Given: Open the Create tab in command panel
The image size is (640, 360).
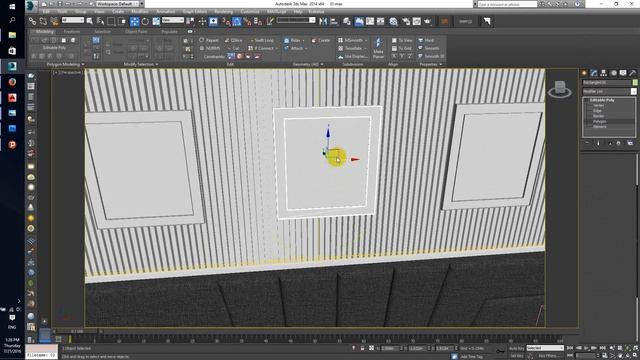Looking at the screenshot, I should pos(584,73).
